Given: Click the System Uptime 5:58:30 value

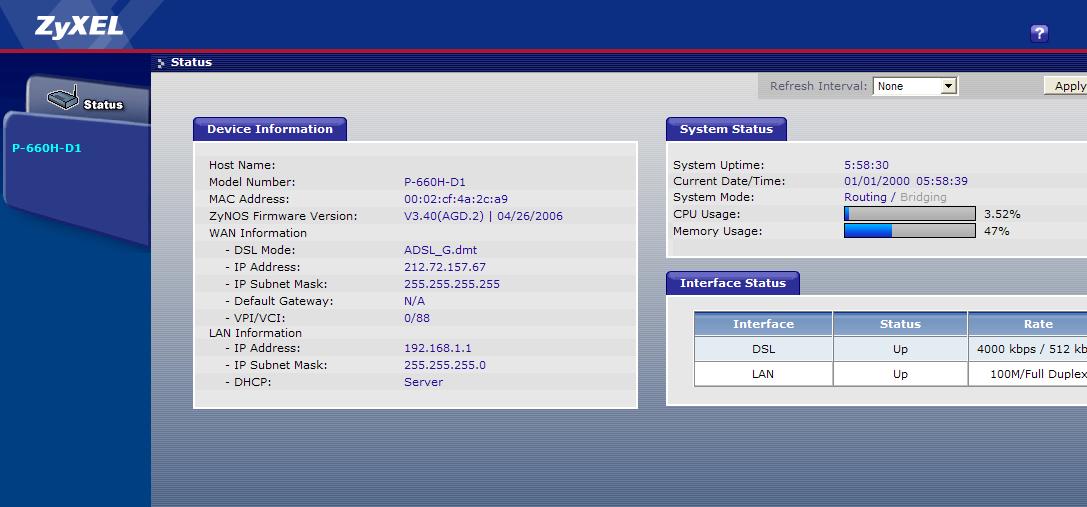Looking at the screenshot, I should [866, 165].
